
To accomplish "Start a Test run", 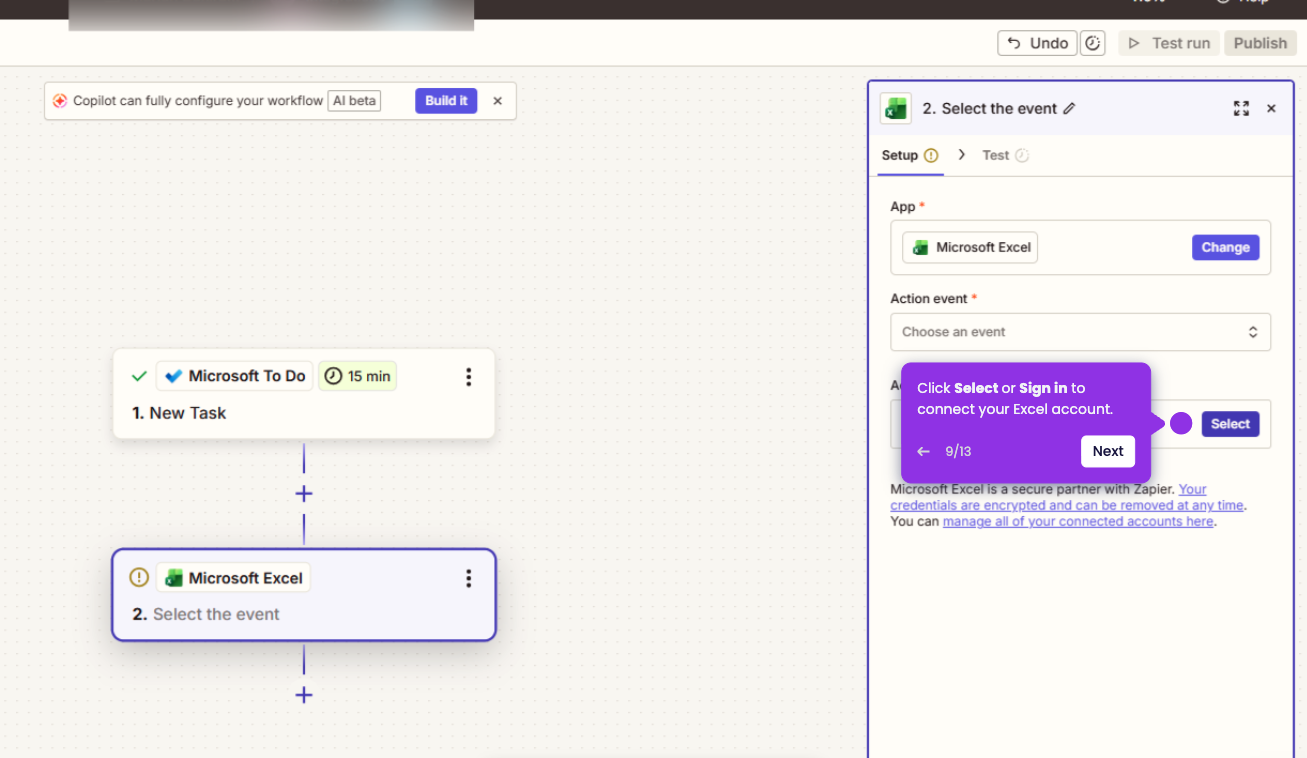I will coord(1169,43).
